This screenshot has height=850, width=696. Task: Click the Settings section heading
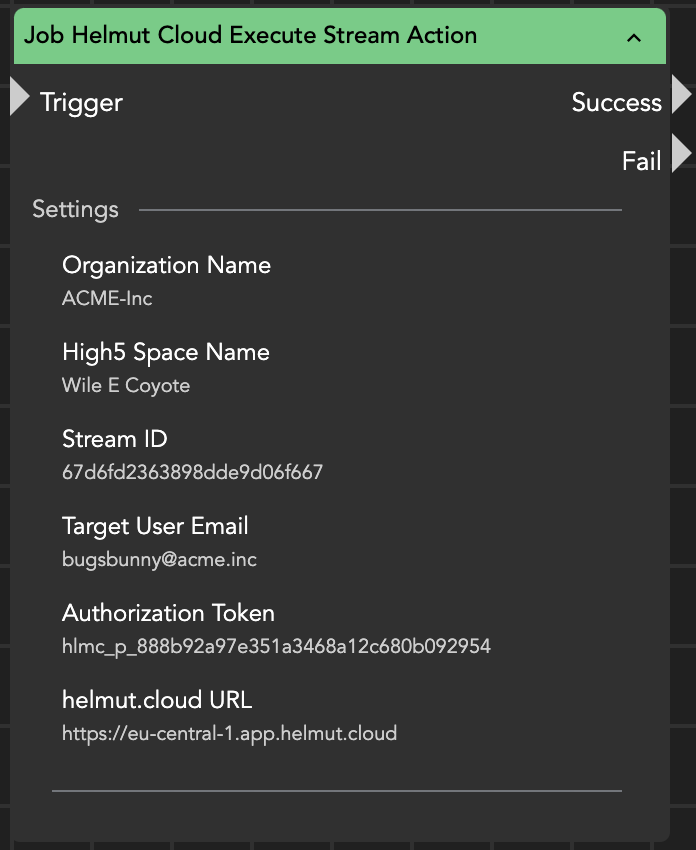(75, 209)
